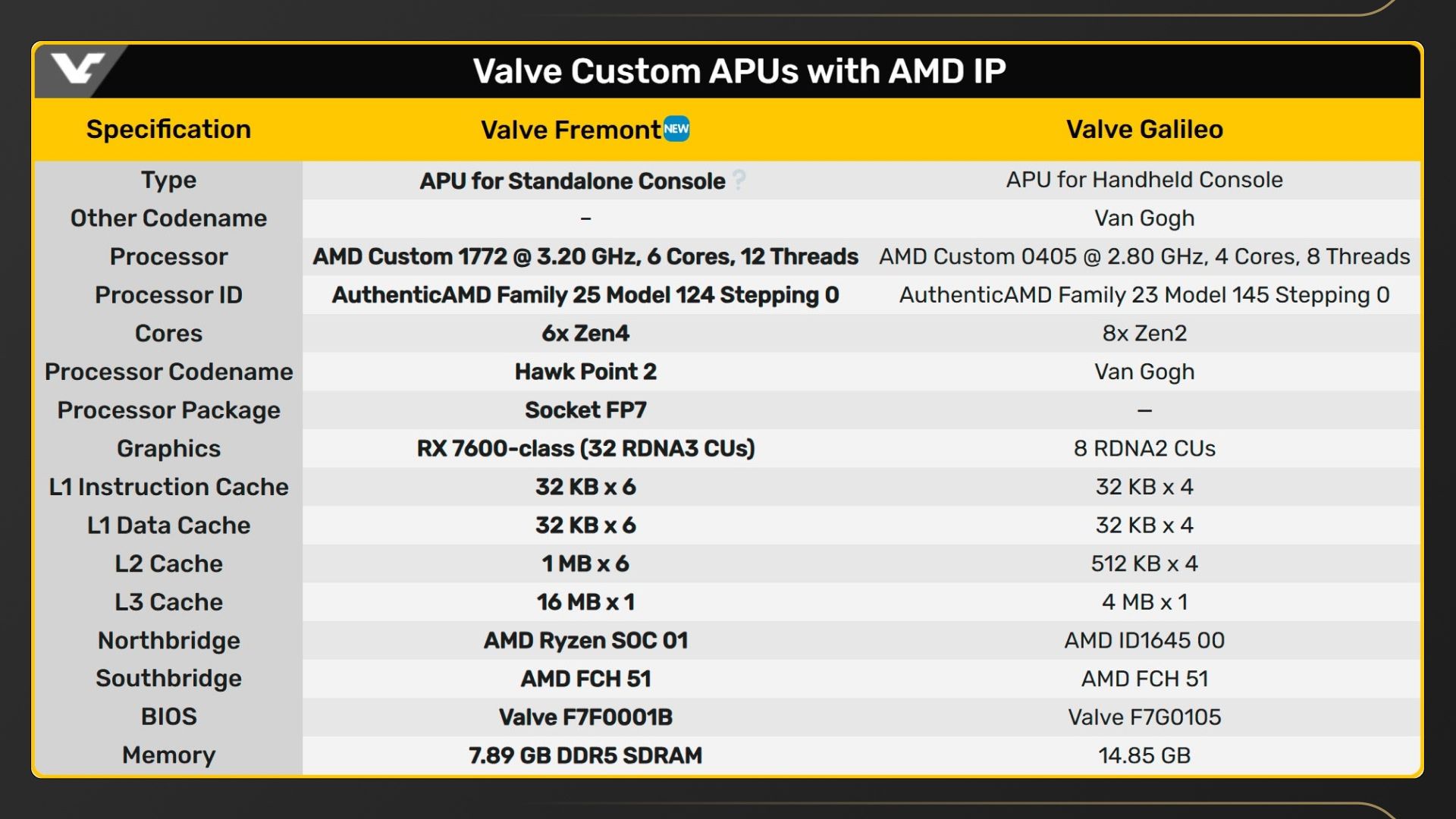The image size is (1456, 819).
Task: Click the '14.85 GB' memory value for Galileo
Action: coord(1144,755)
